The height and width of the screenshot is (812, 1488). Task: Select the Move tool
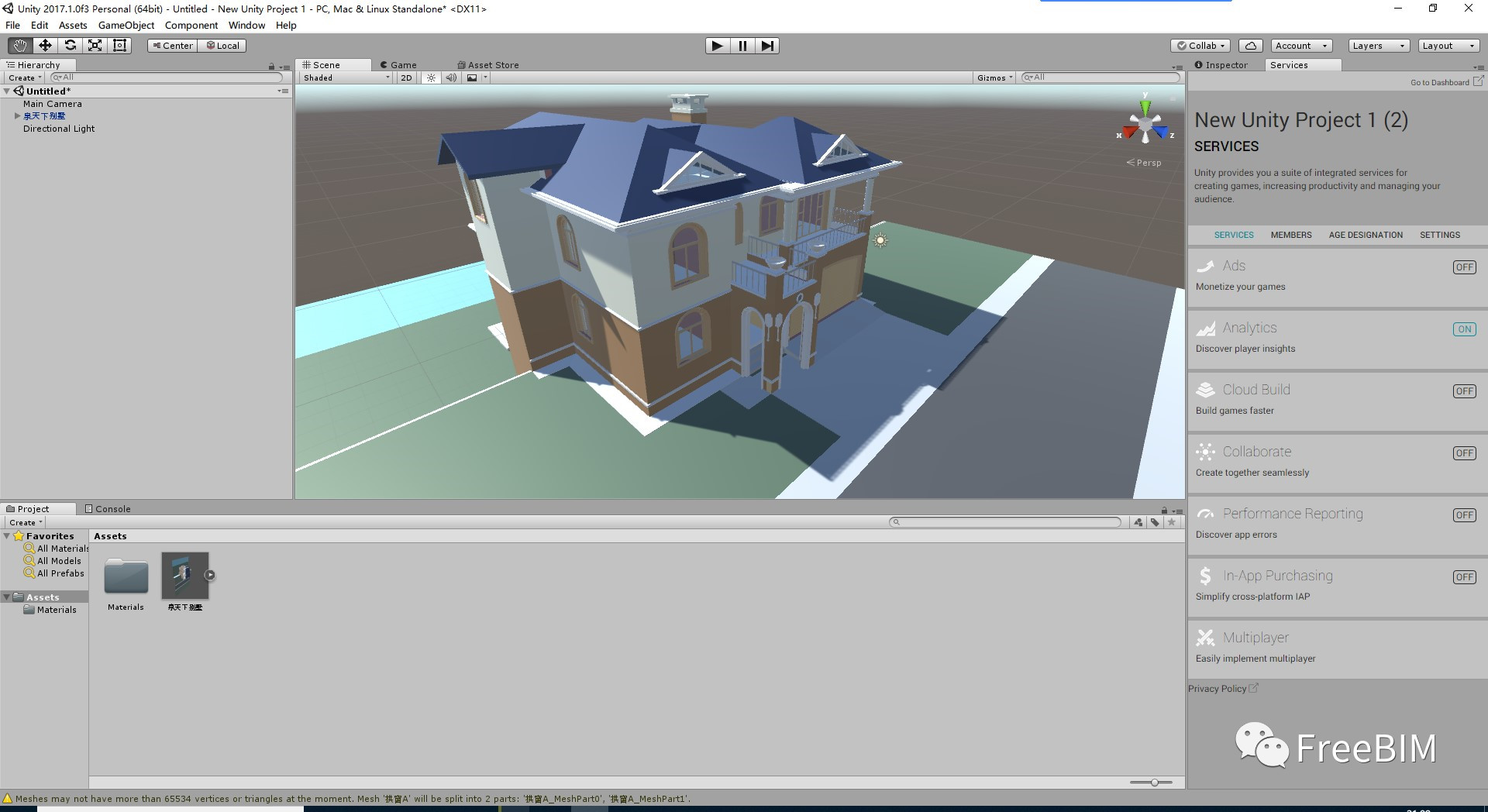pos(45,46)
